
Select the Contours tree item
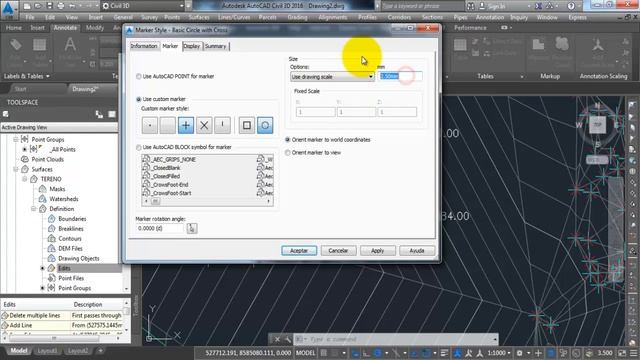(x=70, y=238)
